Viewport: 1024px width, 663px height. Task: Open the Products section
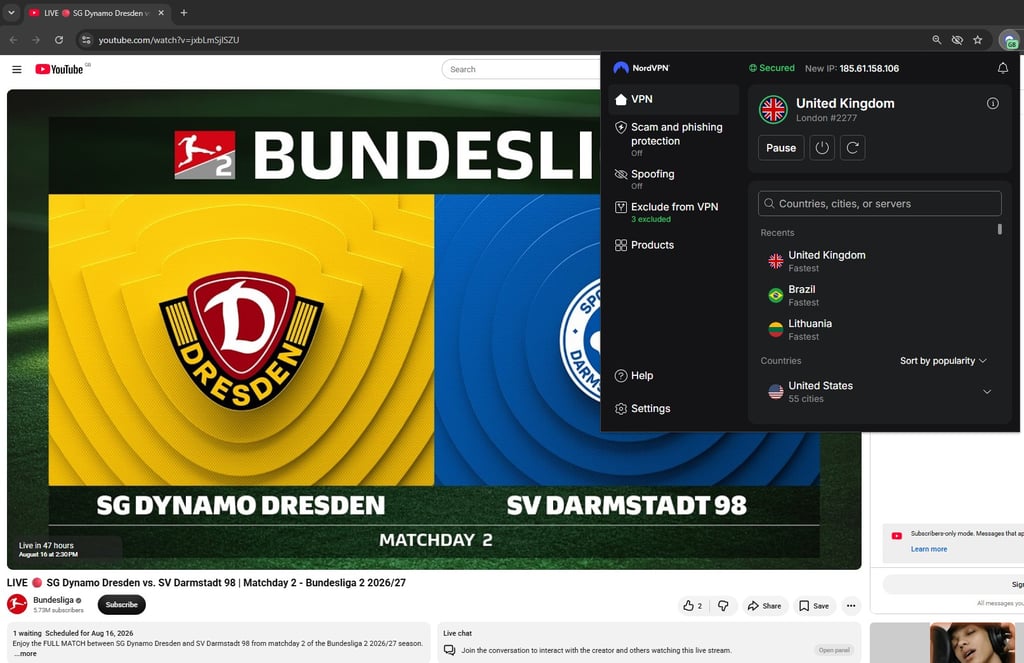coord(673,245)
